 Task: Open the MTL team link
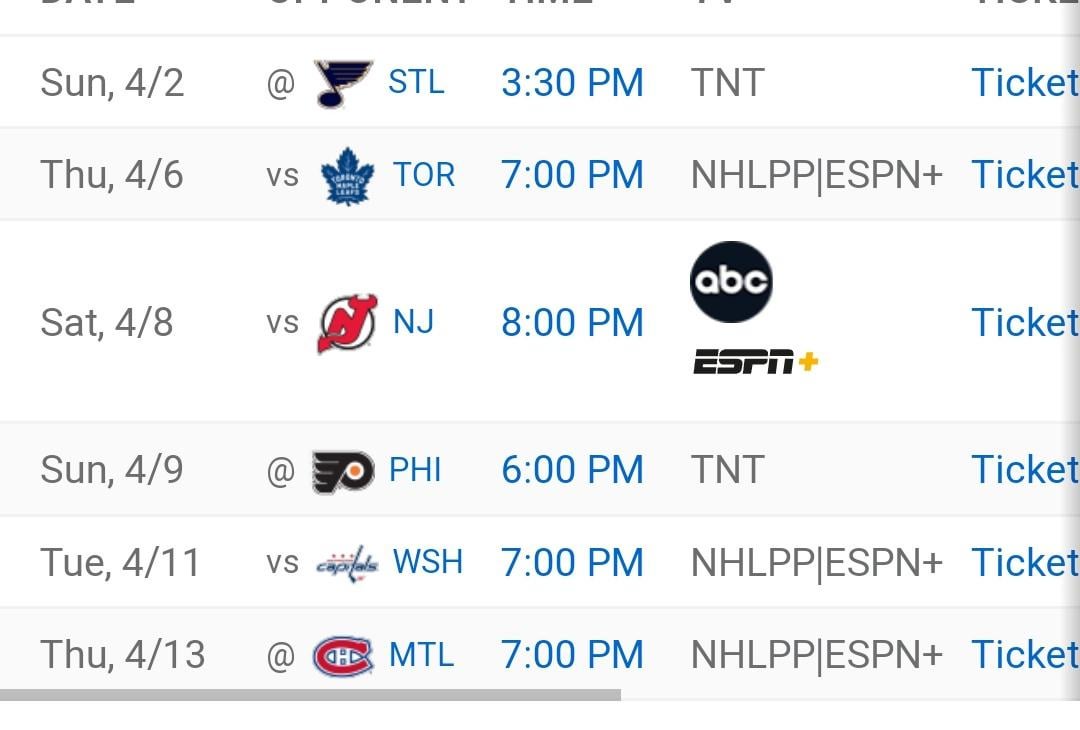pos(422,655)
